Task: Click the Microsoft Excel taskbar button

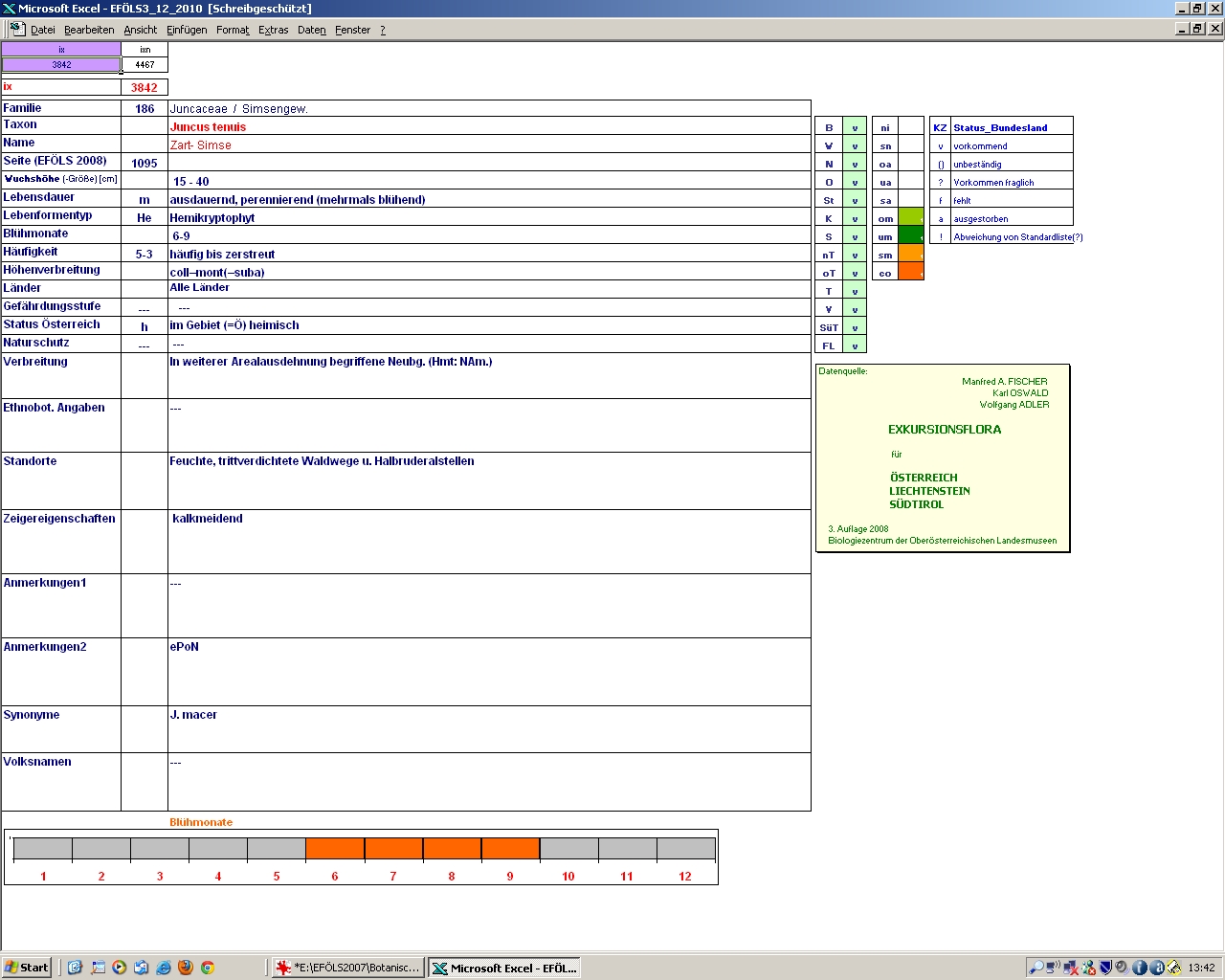Action: pyautogui.click(x=503, y=968)
